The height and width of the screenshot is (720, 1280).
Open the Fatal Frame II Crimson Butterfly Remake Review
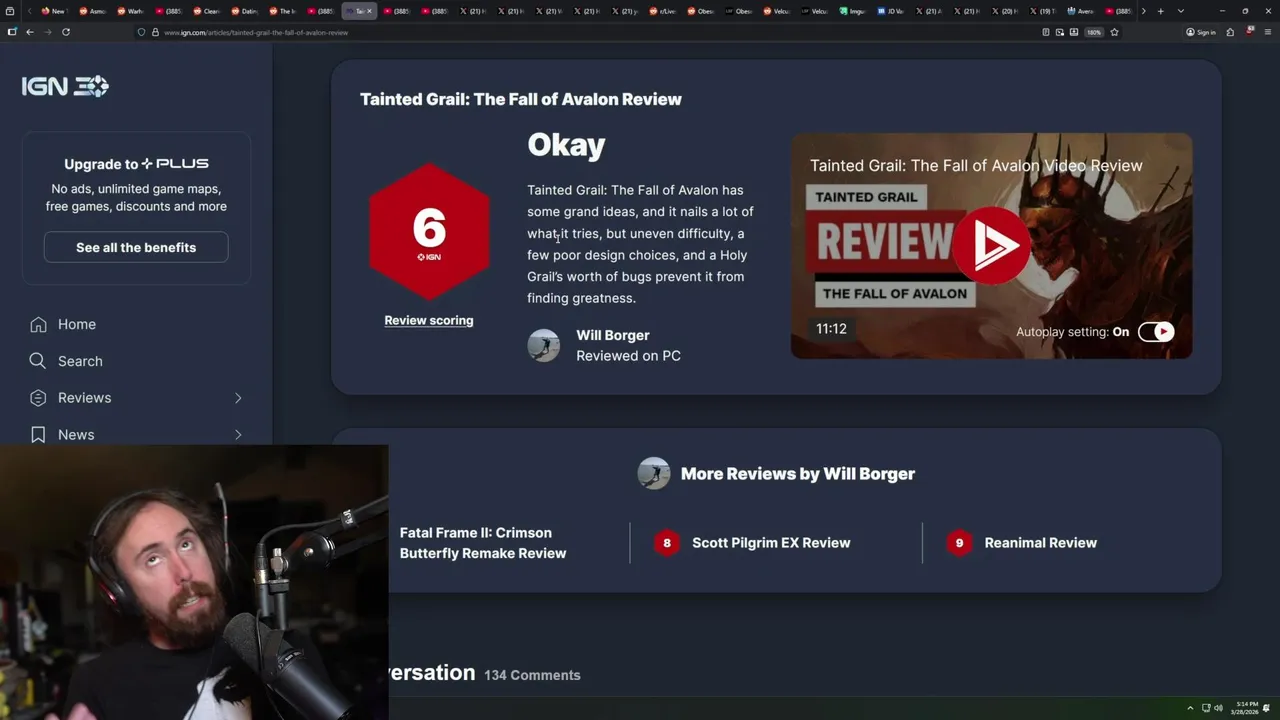483,543
